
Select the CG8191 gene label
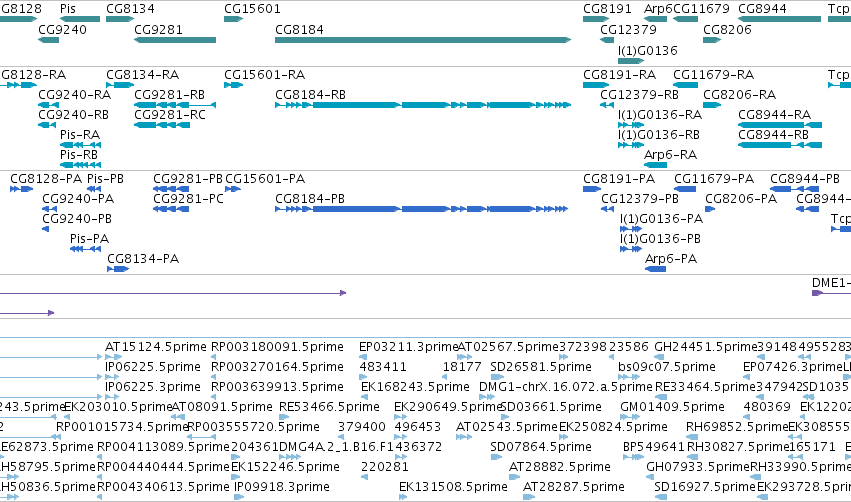[x=607, y=9]
